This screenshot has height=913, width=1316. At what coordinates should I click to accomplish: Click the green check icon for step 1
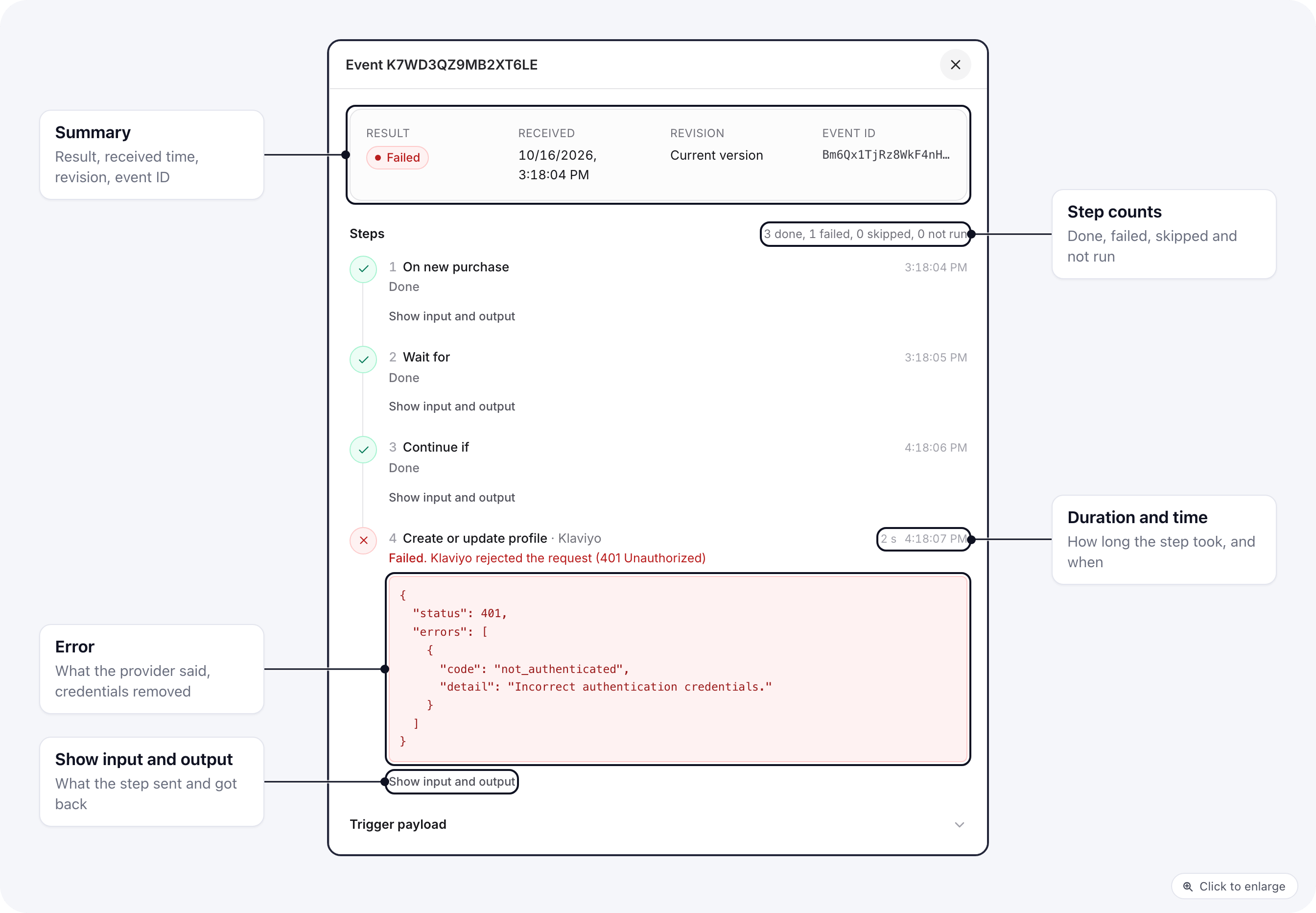363,269
